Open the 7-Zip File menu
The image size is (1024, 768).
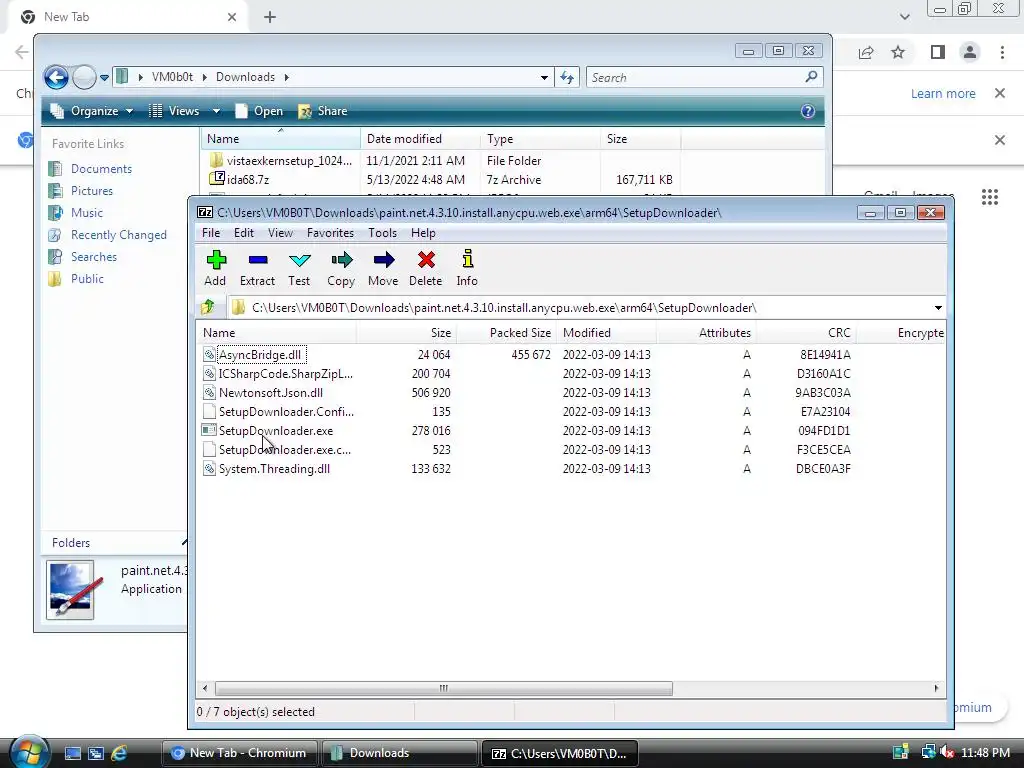point(211,233)
